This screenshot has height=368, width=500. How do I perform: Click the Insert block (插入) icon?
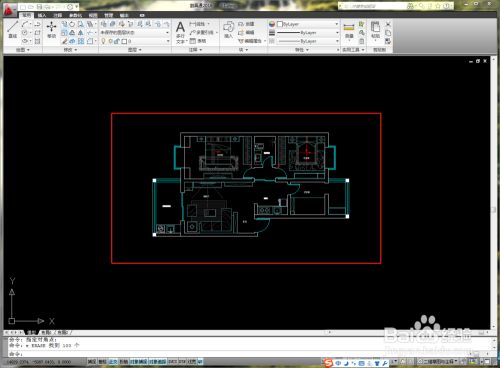(228, 29)
